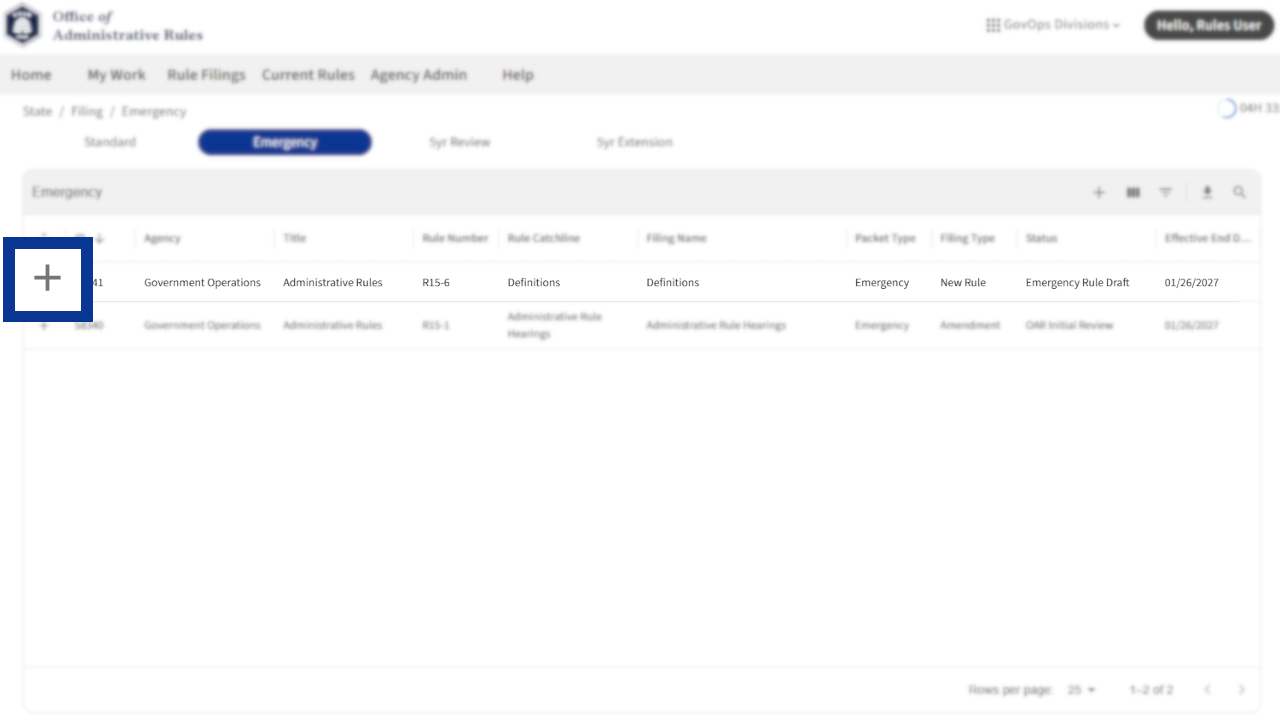This screenshot has height=720, width=1280.
Task: Switch to the 5yr Review tab
Action: pos(459,142)
